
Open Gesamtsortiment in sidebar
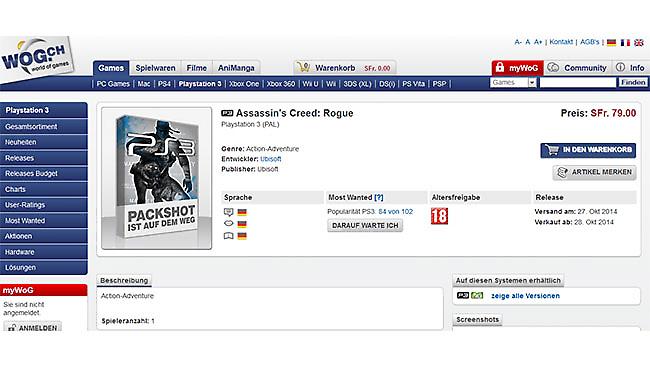pos(44,126)
